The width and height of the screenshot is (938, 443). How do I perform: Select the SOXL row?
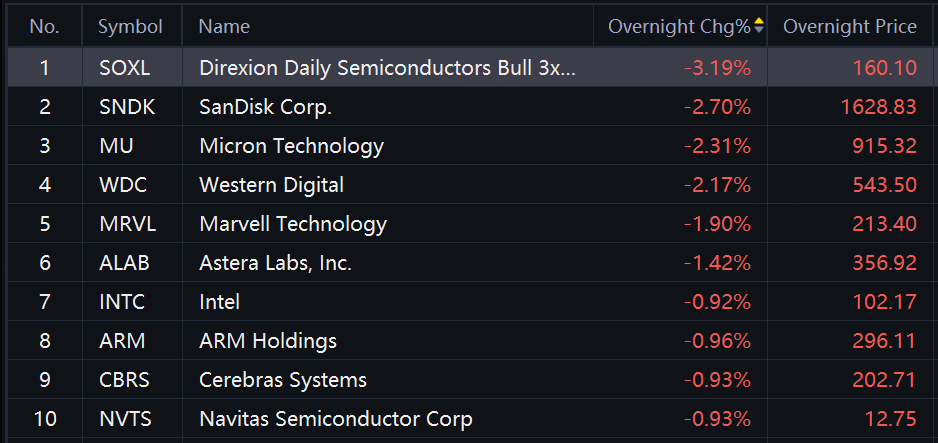tap(469, 68)
